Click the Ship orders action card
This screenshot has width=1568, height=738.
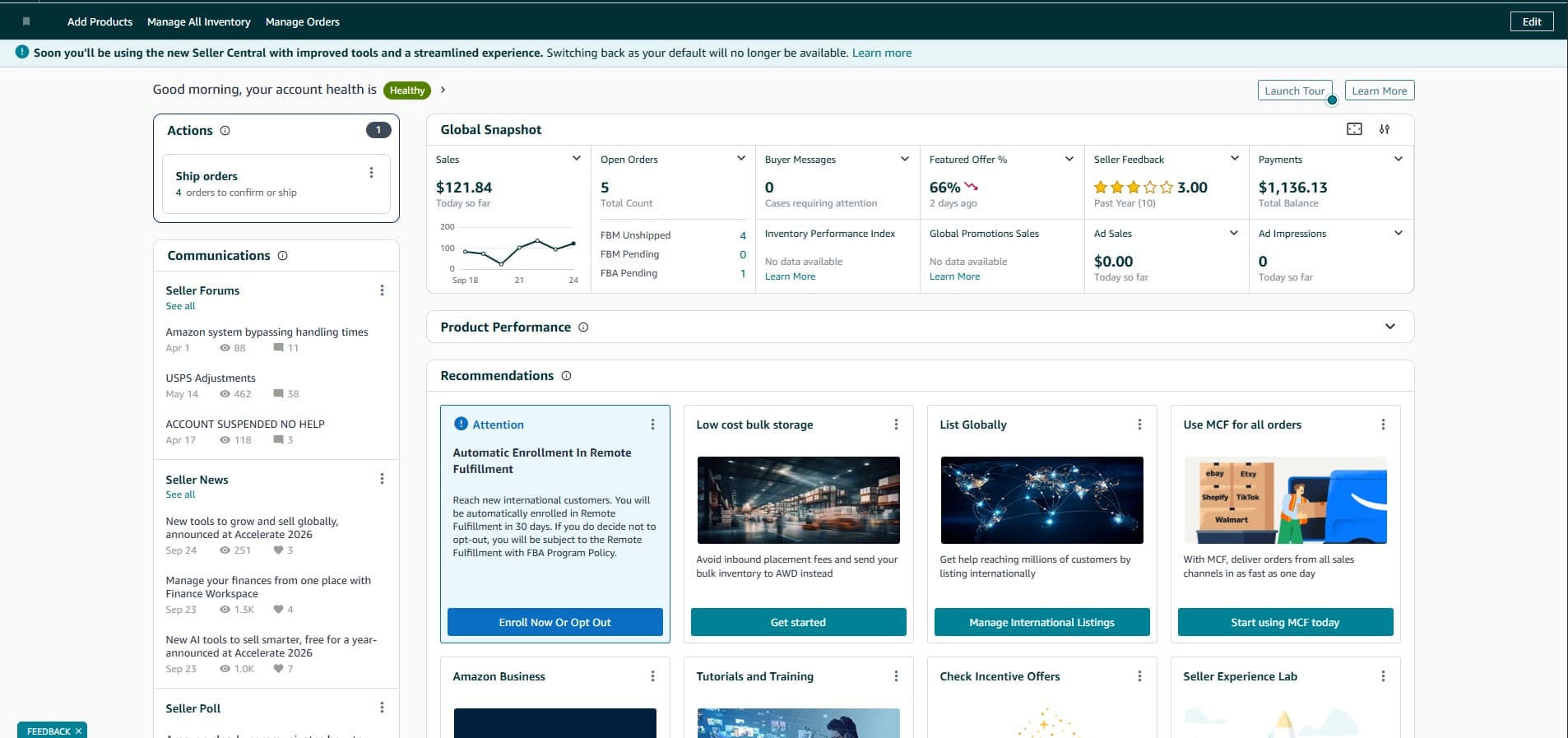pyautogui.click(x=276, y=183)
